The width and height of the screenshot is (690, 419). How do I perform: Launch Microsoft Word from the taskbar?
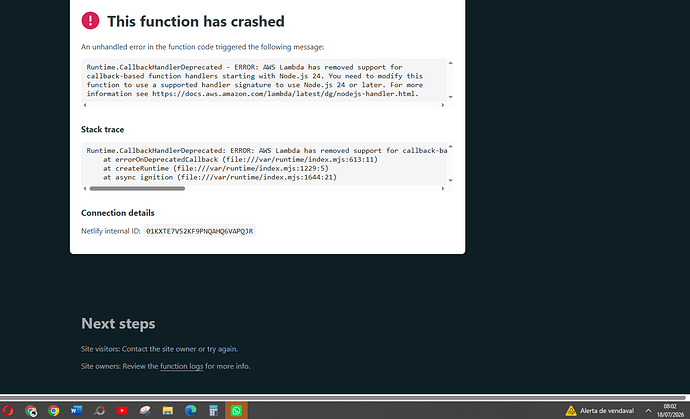click(77, 411)
